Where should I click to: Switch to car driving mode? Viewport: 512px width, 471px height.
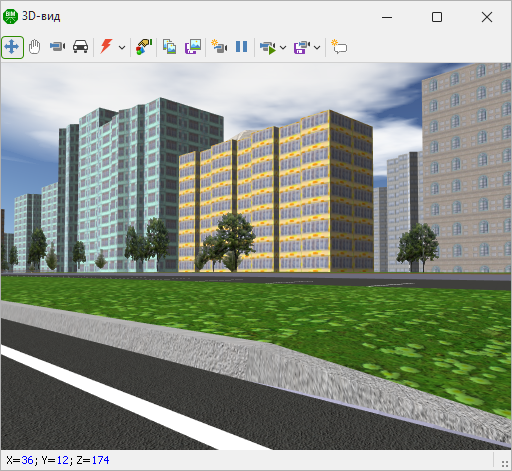point(80,47)
